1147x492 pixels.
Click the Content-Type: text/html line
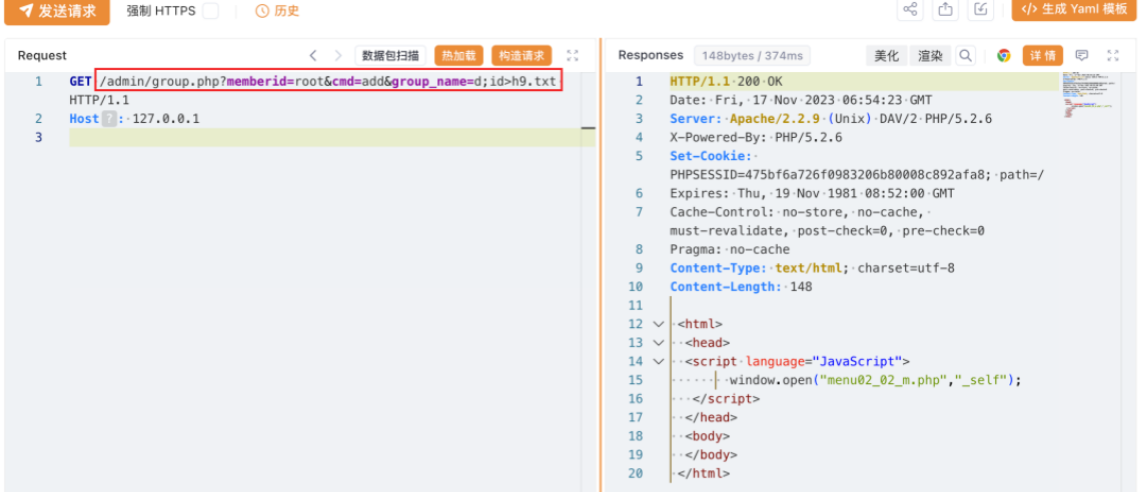click(x=812, y=268)
